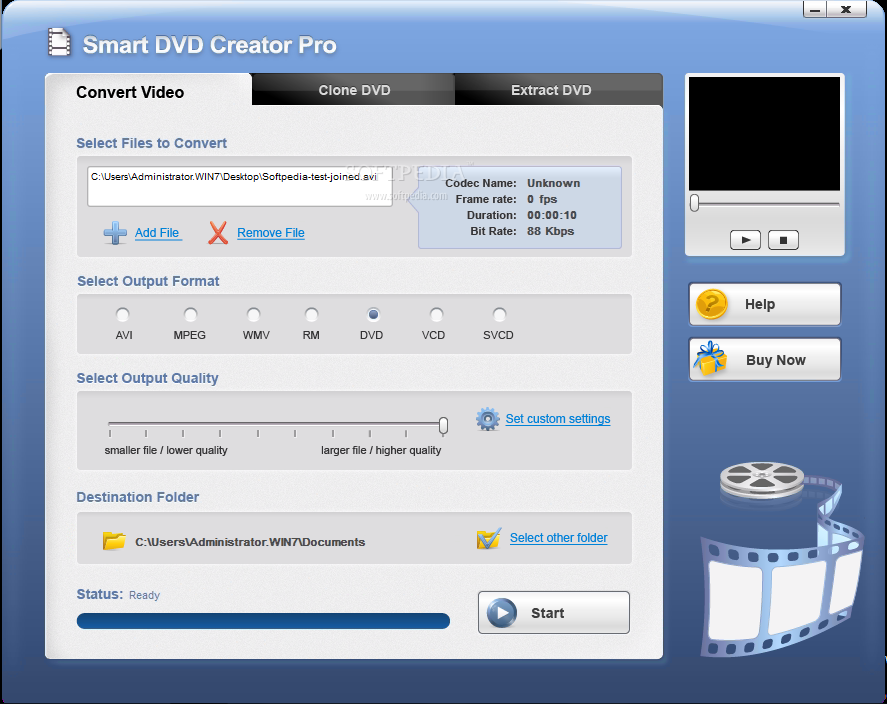Open Help button
The height and width of the screenshot is (704, 887).
click(x=764, y=304)
